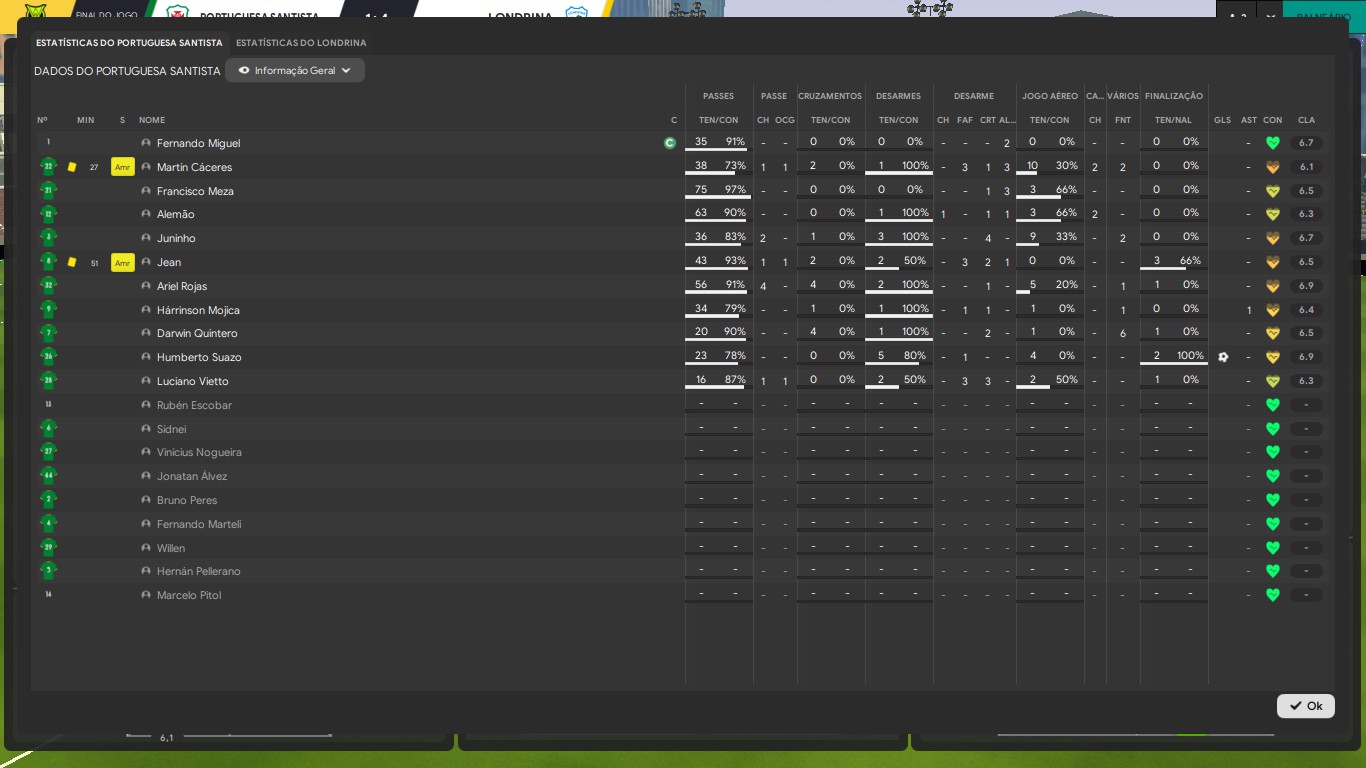Click Rubén Escobar's green condition heart
Viewport: 1366px width, 768px height.
[1273, 405]
